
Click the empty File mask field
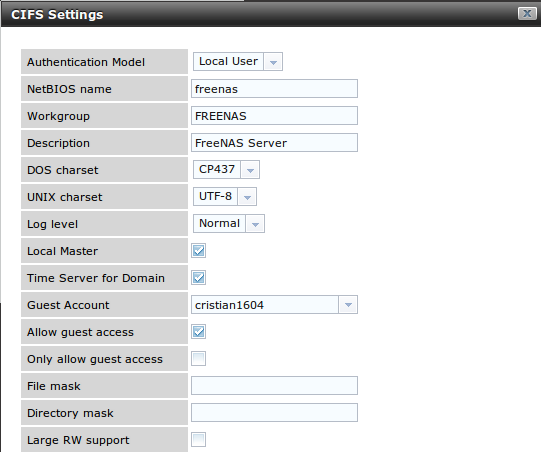[274, 385]
